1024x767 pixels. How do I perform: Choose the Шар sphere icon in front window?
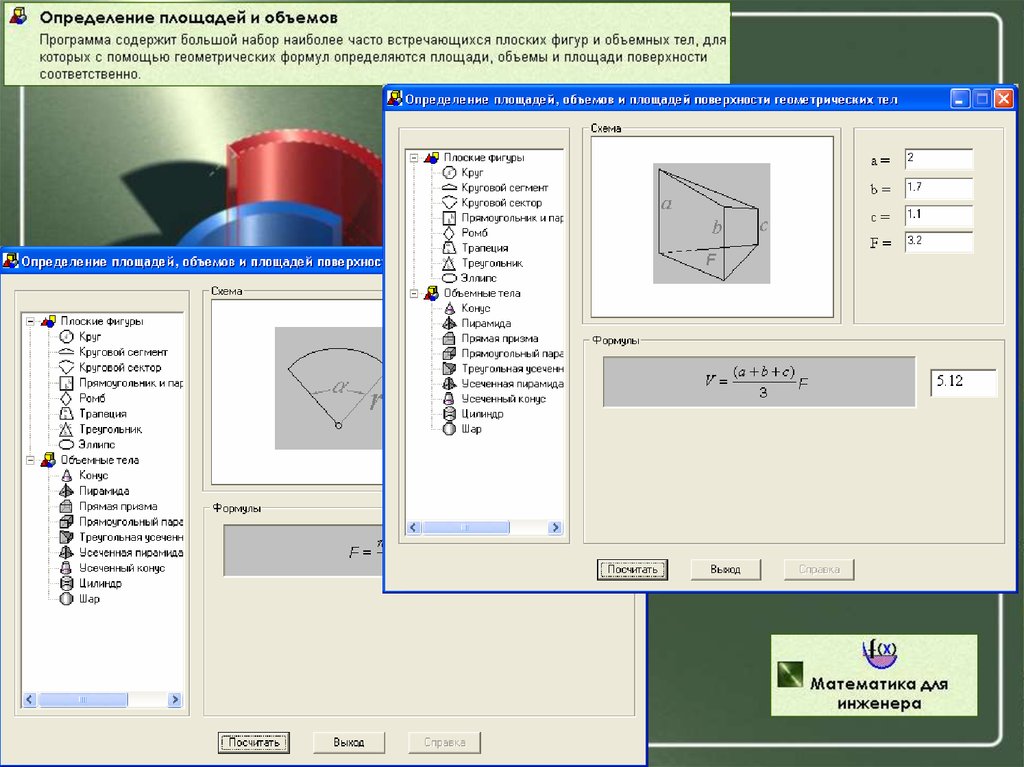point(449,429)
